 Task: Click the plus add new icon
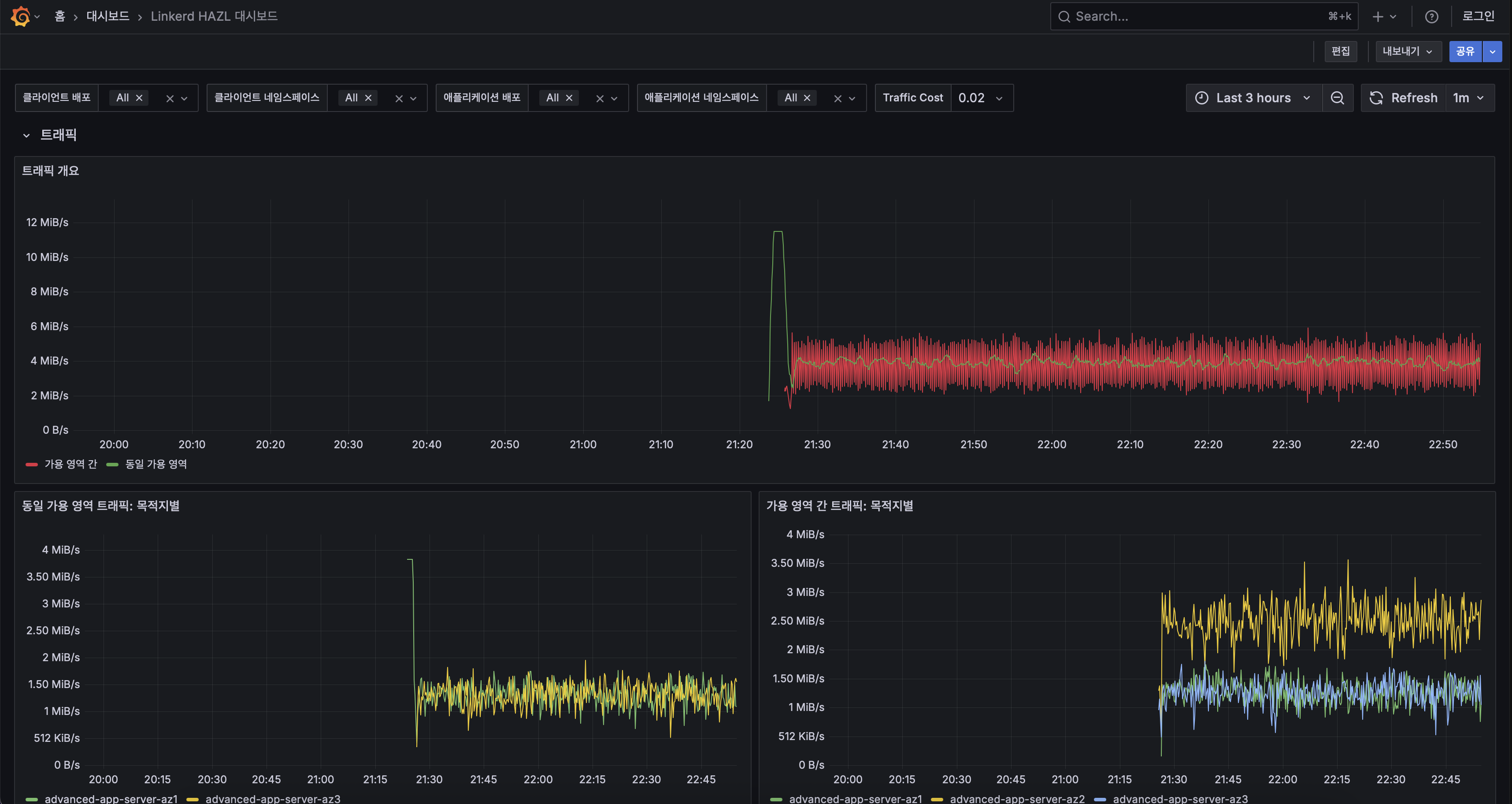pyautogui.click(x=1378, y=16)
